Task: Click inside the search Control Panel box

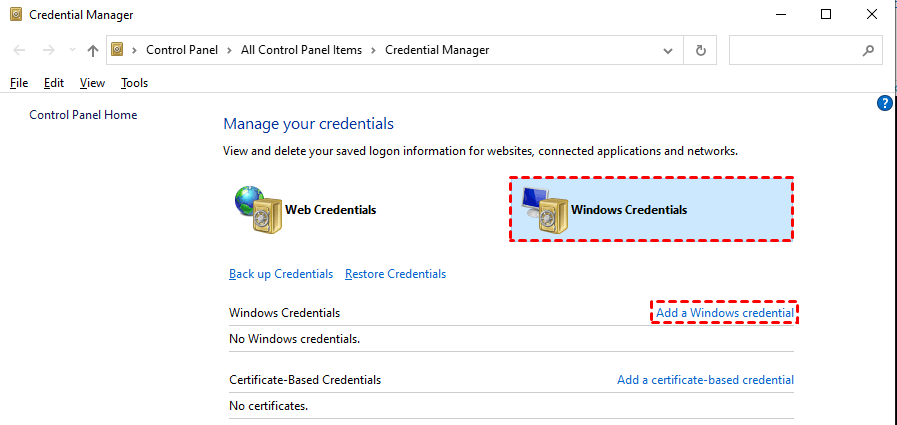Action: 795,50
